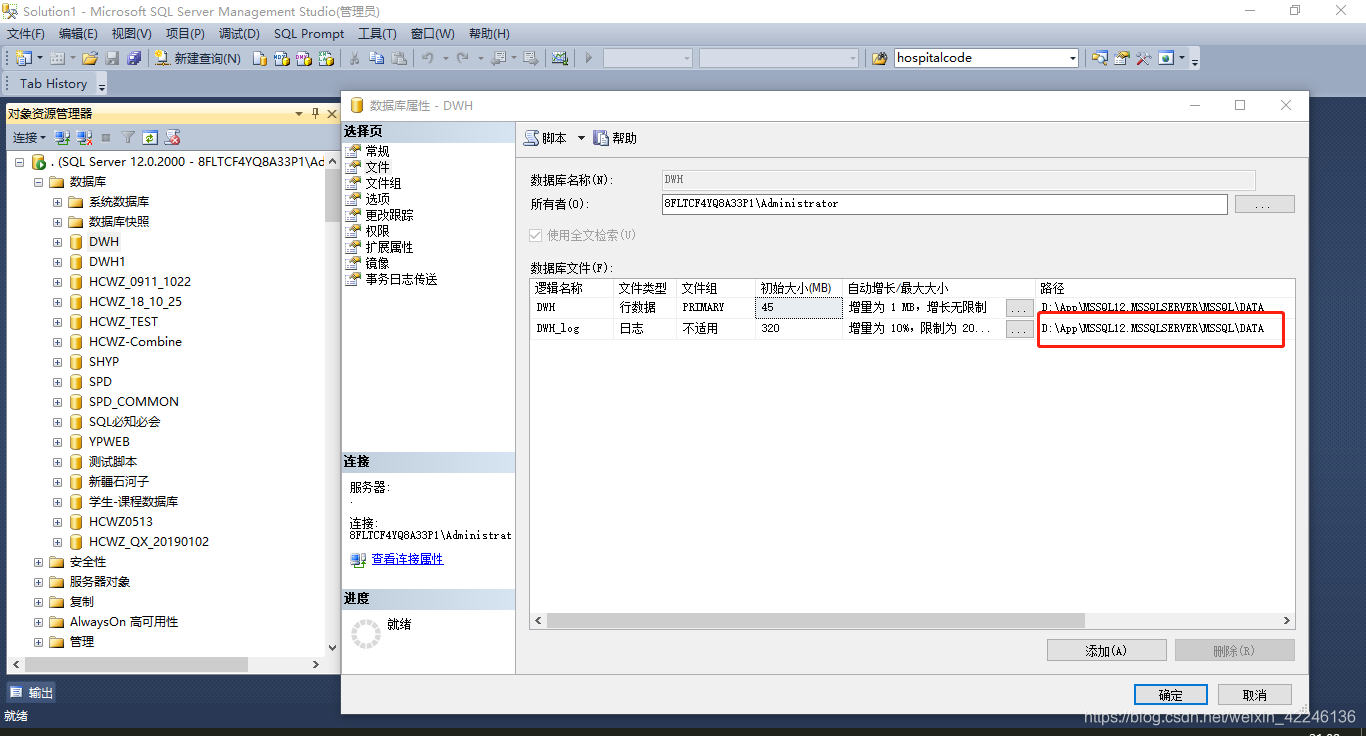
Task: Expand the SPD_COMMON database node
Action: pos(58,402)
